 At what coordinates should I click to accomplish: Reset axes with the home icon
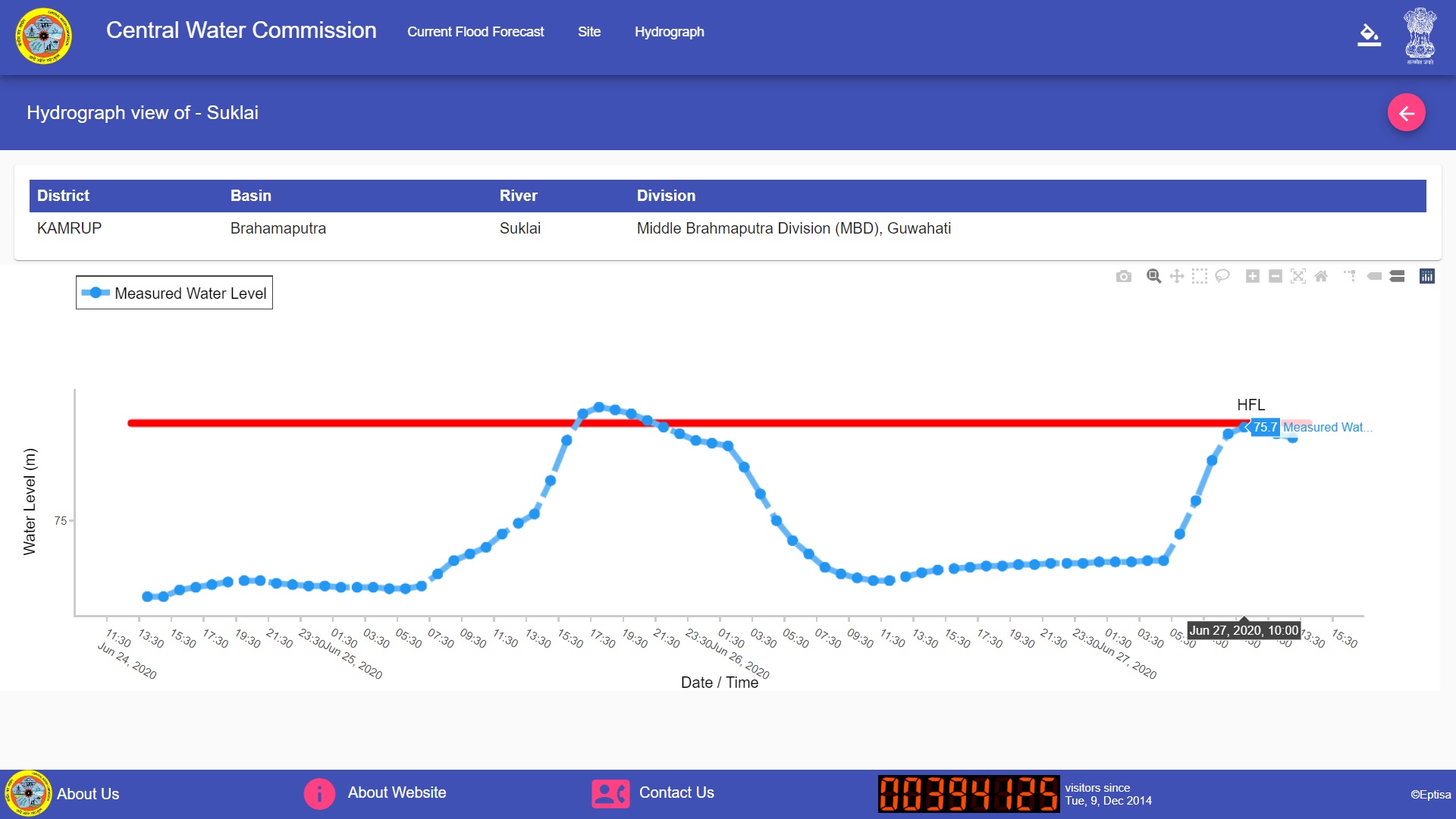click(x=1321, y=276)
